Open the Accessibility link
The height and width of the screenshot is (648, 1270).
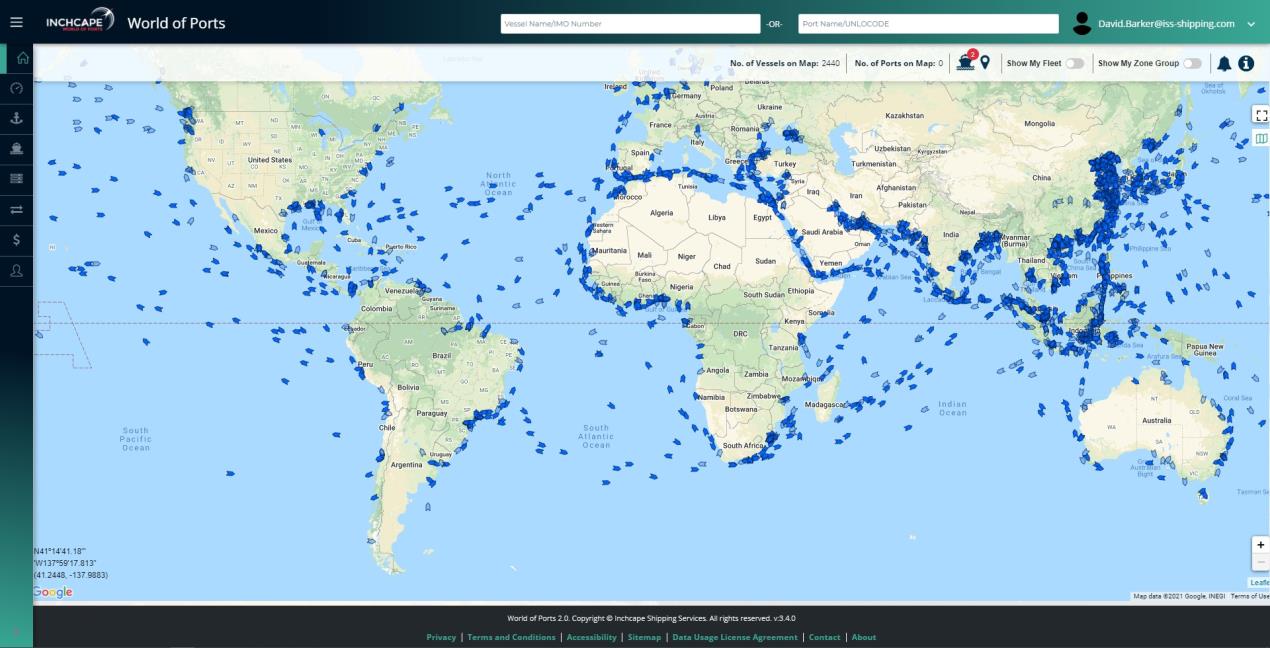point(592,637)
